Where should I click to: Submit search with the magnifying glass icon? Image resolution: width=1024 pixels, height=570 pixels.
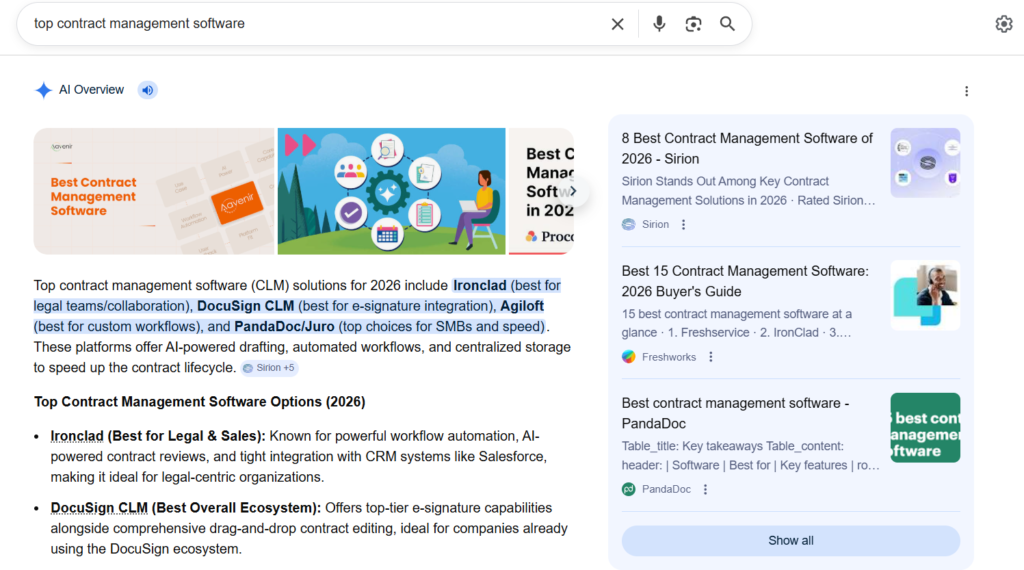click(727, 24)
